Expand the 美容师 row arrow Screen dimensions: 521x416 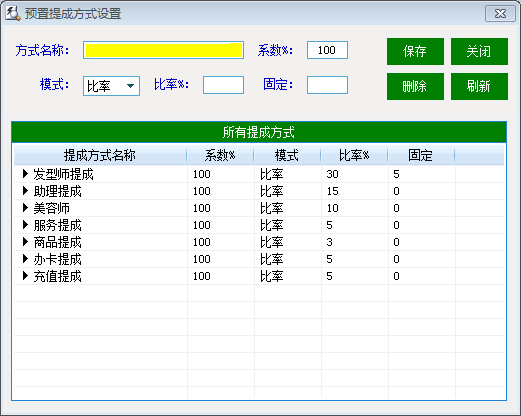25,208
